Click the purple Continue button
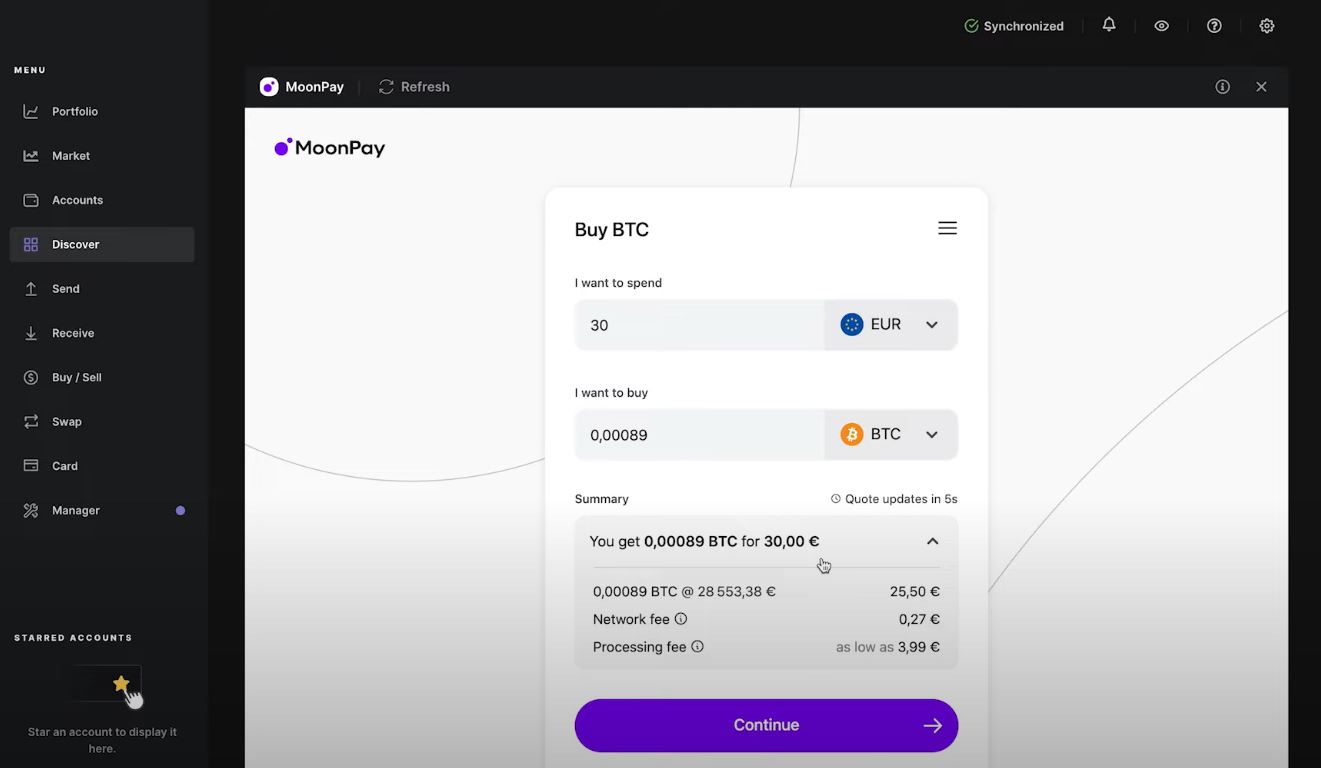Image resolution: width=1321 pixels, height=768 pixels. point(766,725)
